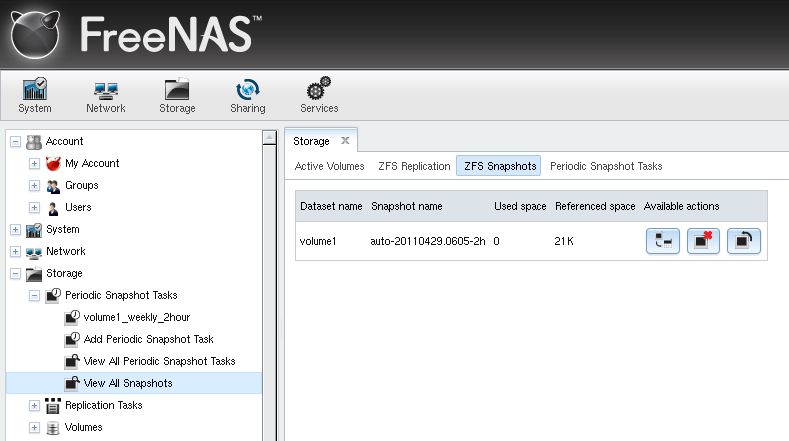Click the Referenced space column header
This screenshot has width=789, height=441.
point(595,206)
